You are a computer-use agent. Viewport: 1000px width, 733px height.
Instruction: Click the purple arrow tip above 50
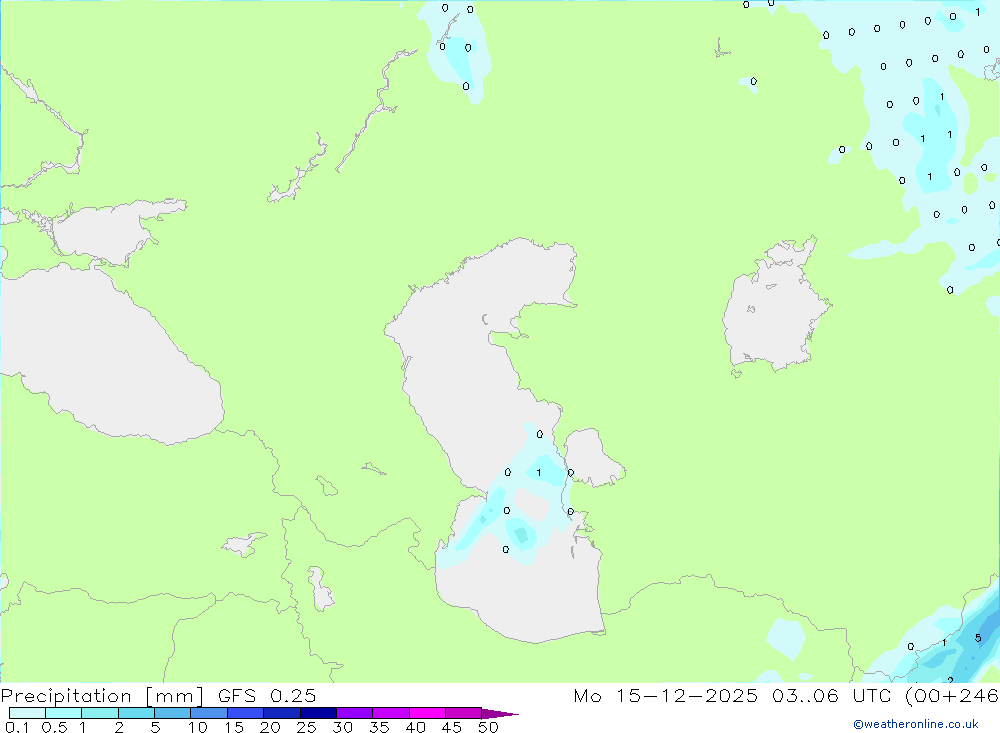[500, 713]
